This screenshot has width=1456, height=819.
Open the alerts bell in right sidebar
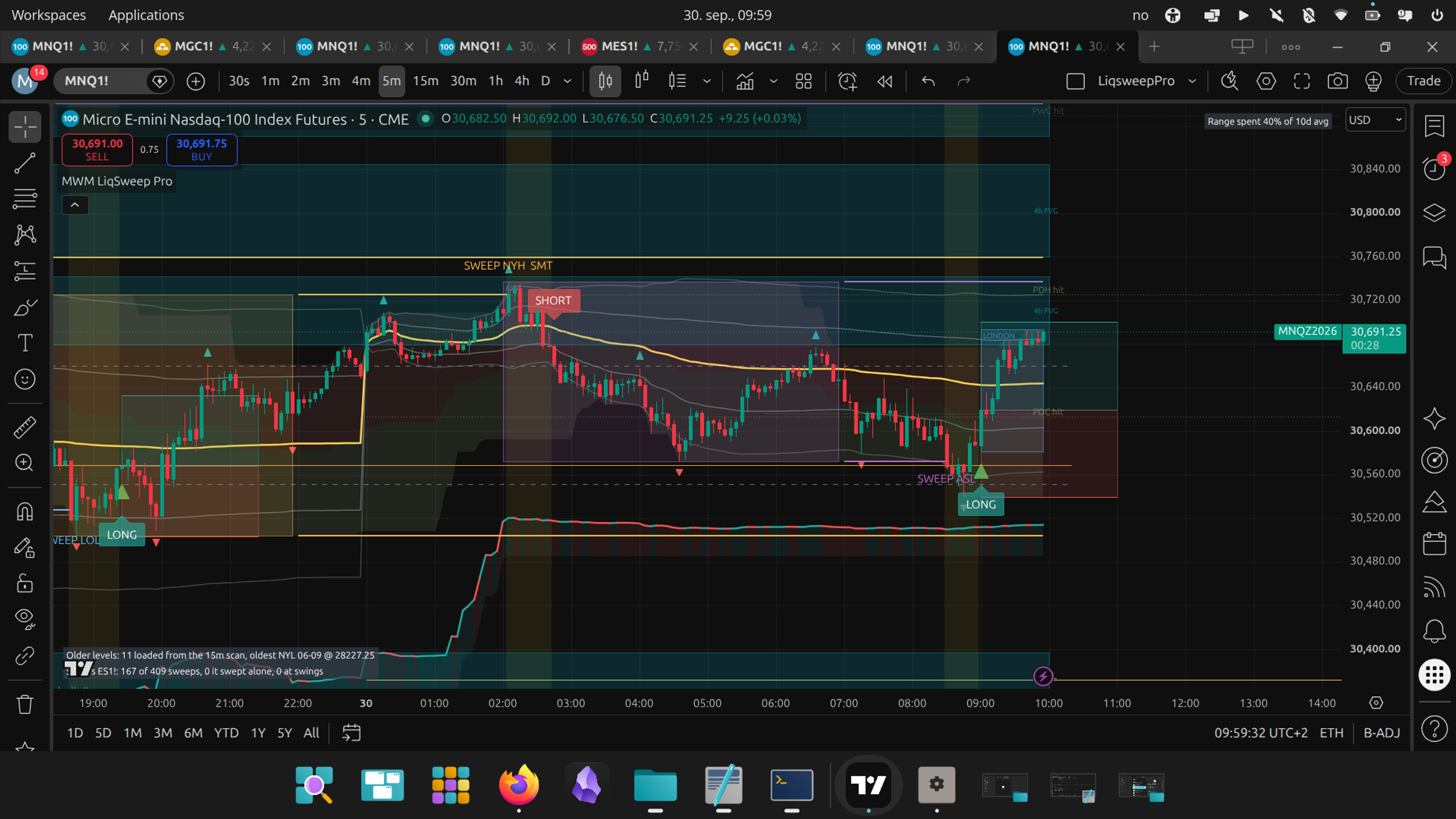click(1434, 631)
